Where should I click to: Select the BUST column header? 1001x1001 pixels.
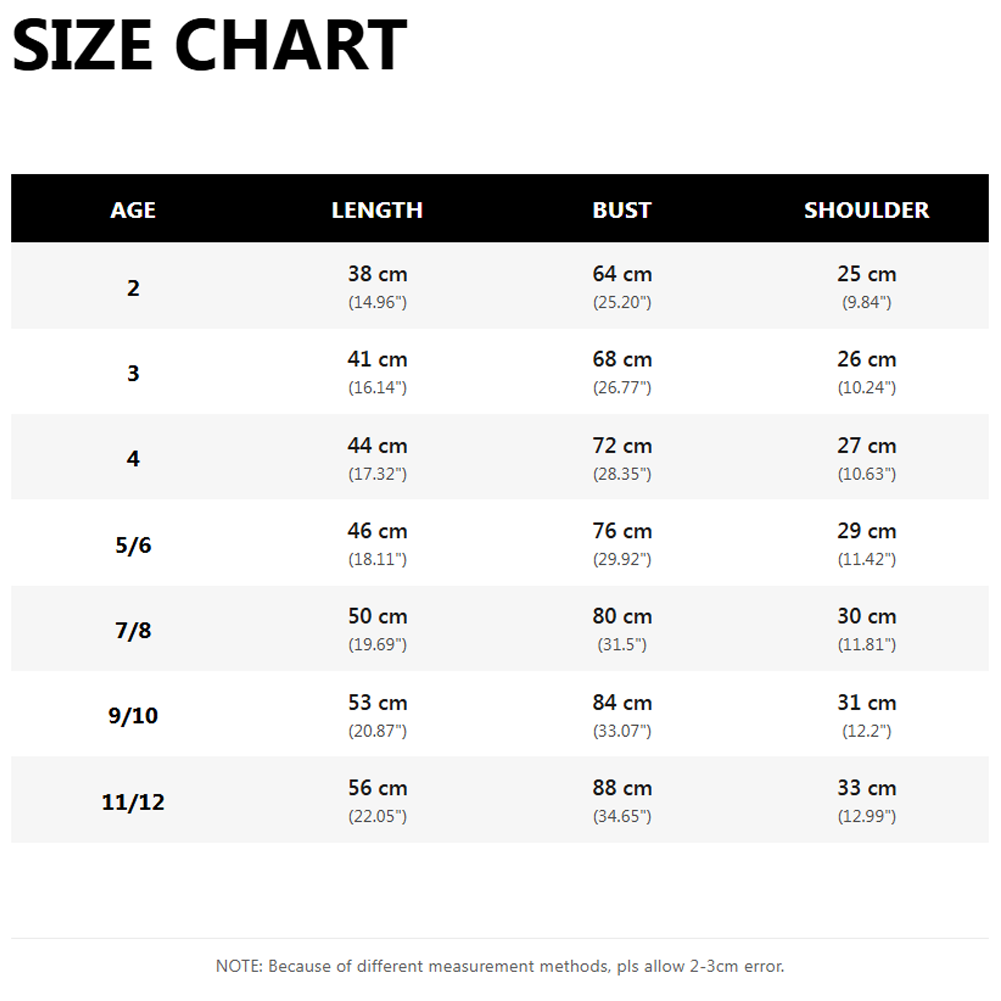(x=622, y=210)
